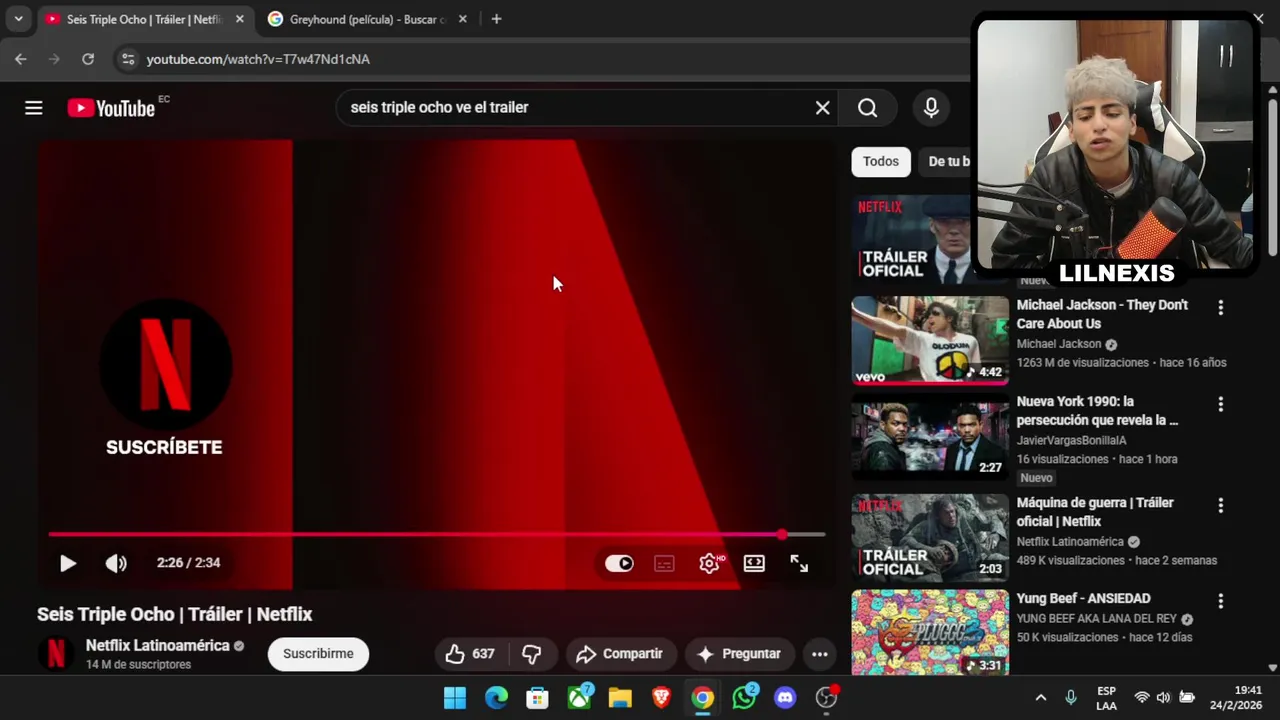The height and width of the screenshot is (720, 1280).
Task: Open Yung Beef ANSIEDAD thumbnail
Action: 930,633
